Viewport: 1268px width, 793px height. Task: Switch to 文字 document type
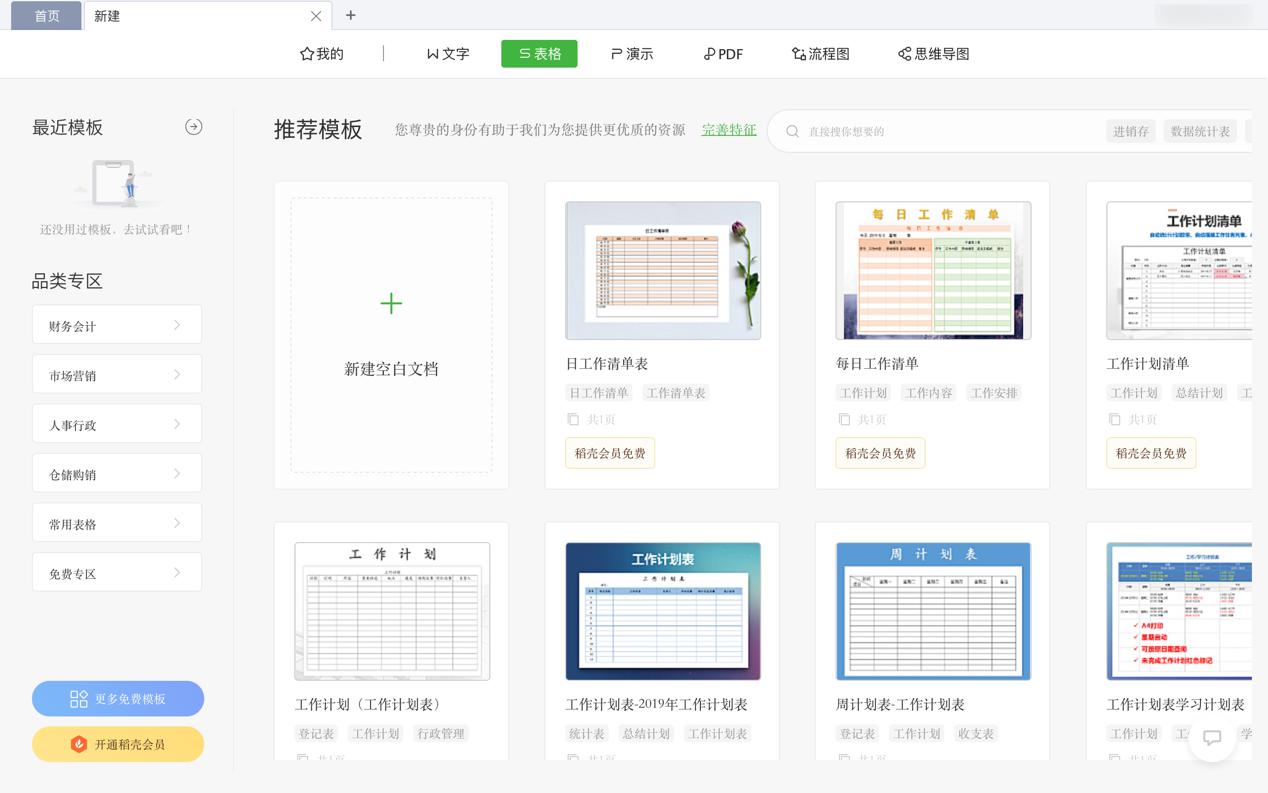pyautogui.click(x=448, y=54)
